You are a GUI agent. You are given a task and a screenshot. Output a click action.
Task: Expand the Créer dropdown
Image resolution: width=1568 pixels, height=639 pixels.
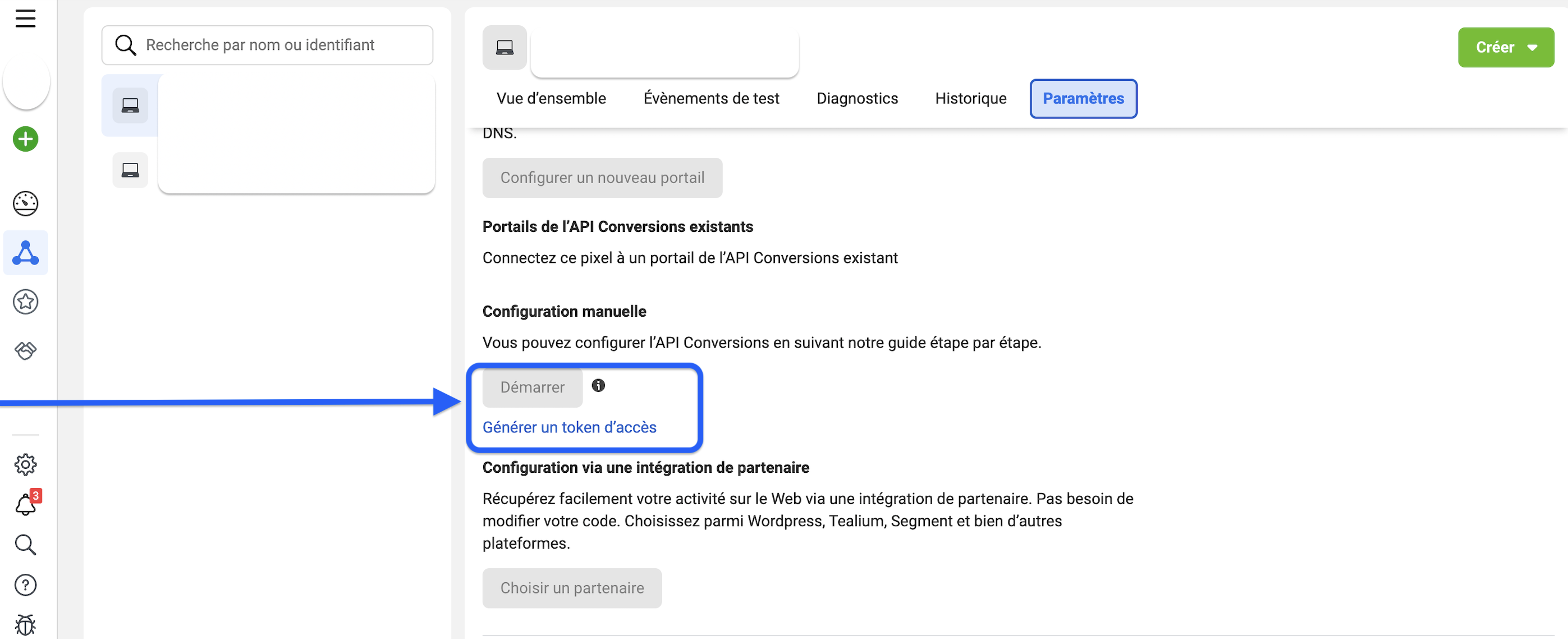1505,48
